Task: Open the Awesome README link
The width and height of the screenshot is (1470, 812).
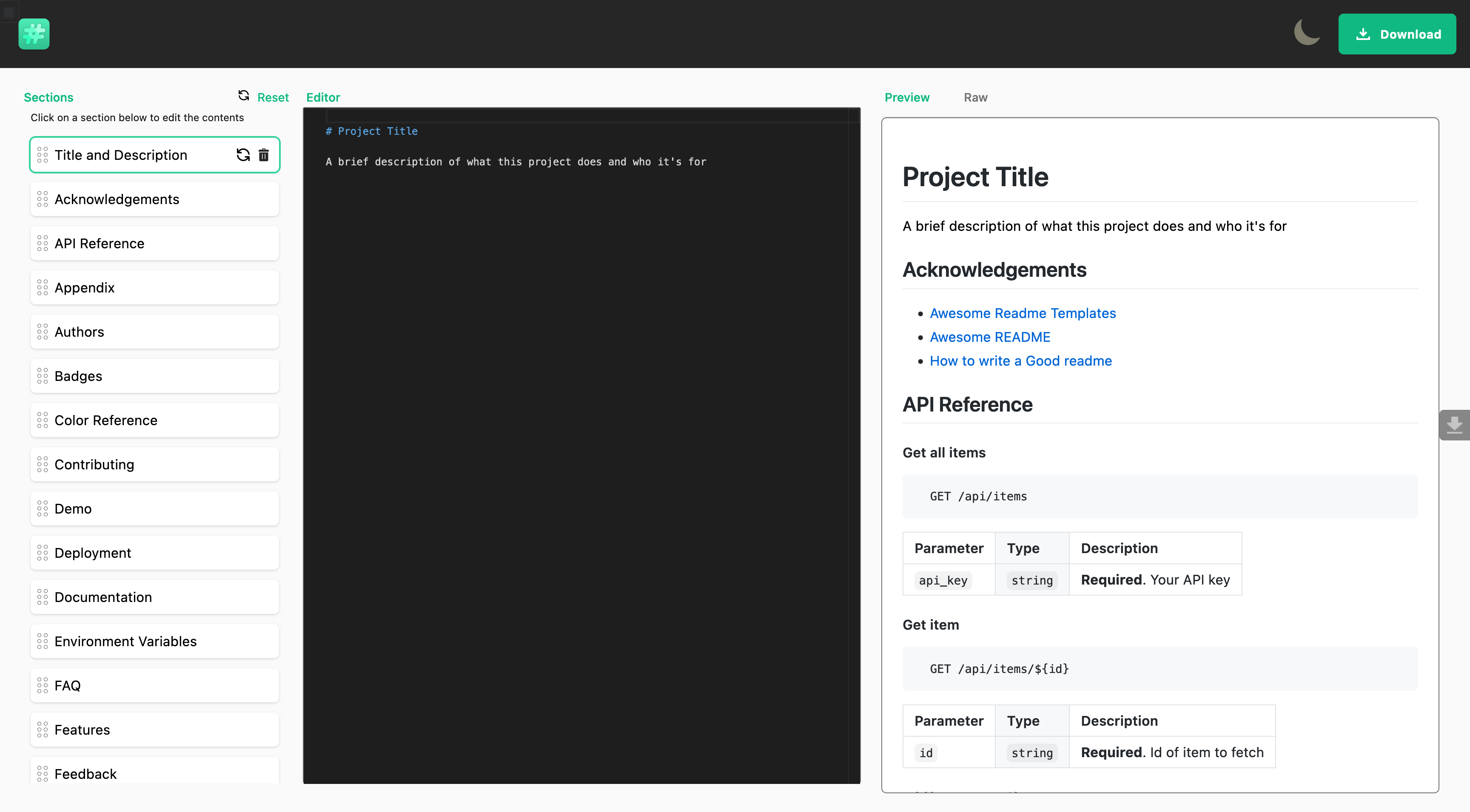Action: 989,337
